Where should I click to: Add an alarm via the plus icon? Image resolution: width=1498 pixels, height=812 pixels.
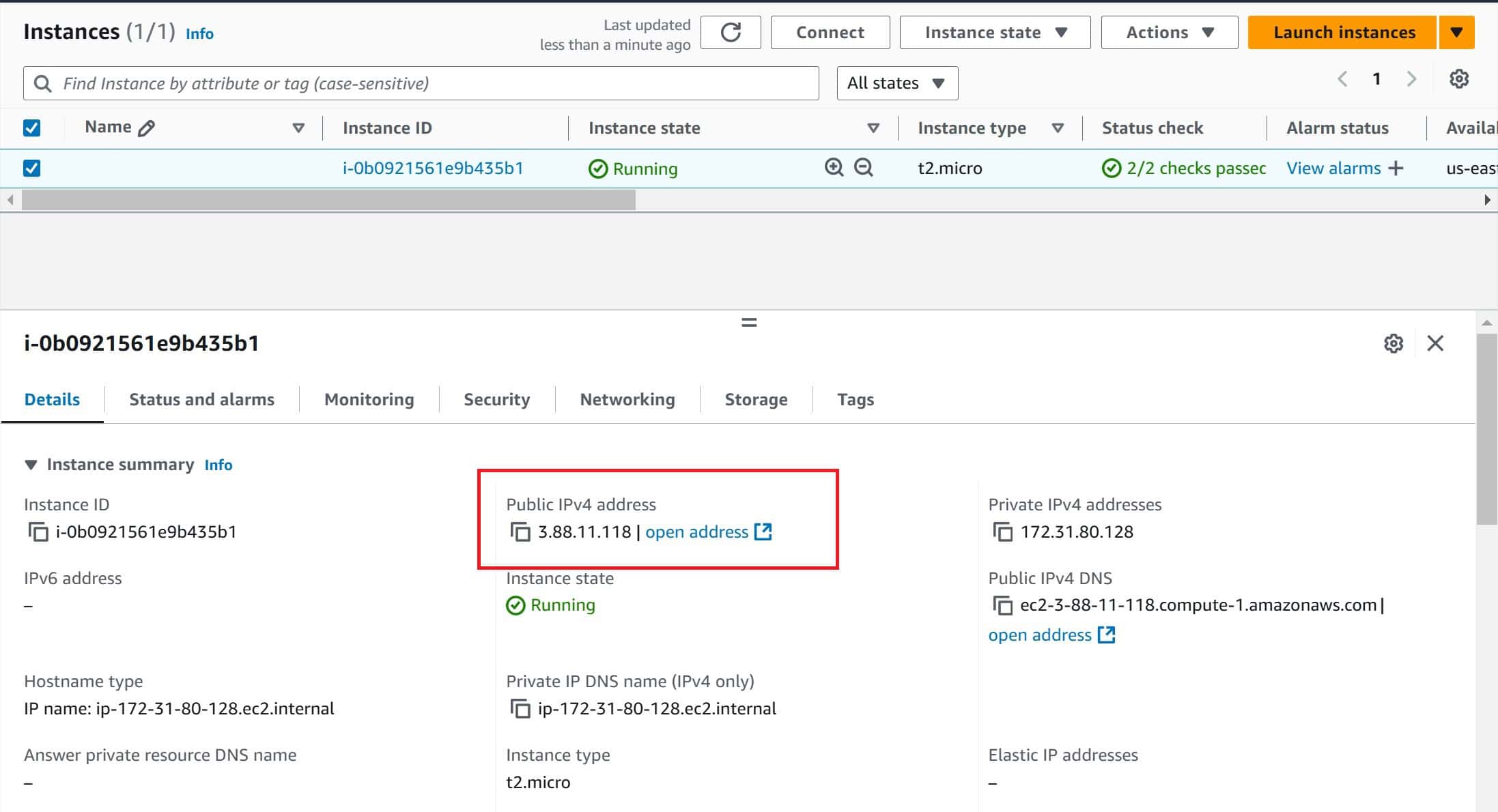click(x=1396, y=167)
